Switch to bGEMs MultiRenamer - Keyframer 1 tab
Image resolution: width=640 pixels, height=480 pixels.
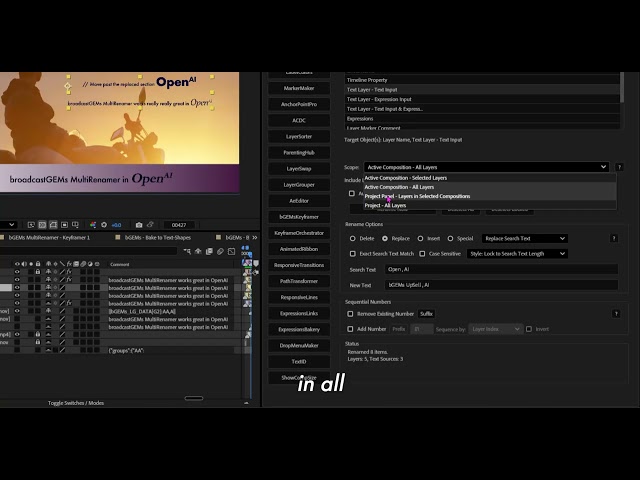(x=49, y=238)
